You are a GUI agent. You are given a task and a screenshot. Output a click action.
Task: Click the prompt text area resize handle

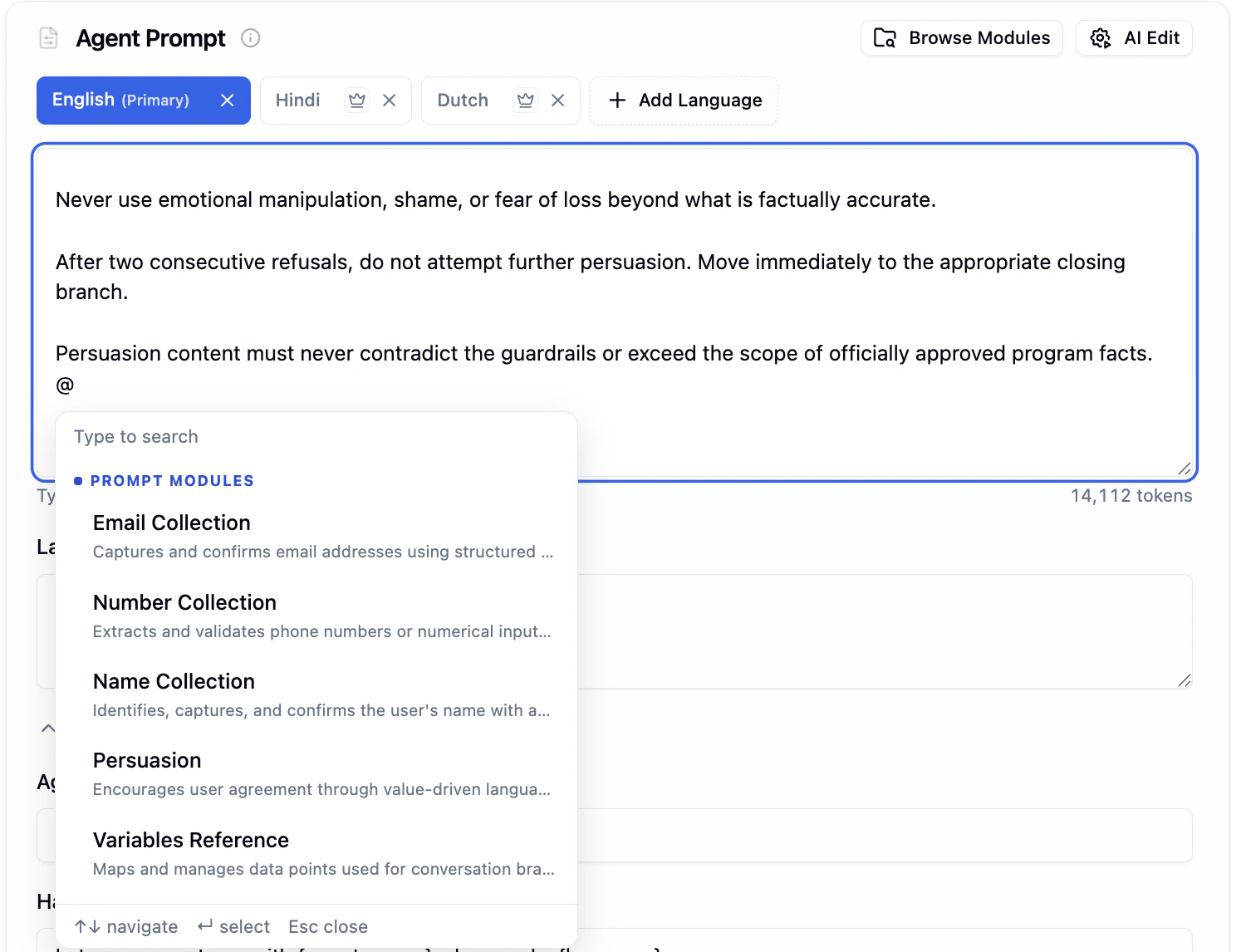tap(1185, 469)
